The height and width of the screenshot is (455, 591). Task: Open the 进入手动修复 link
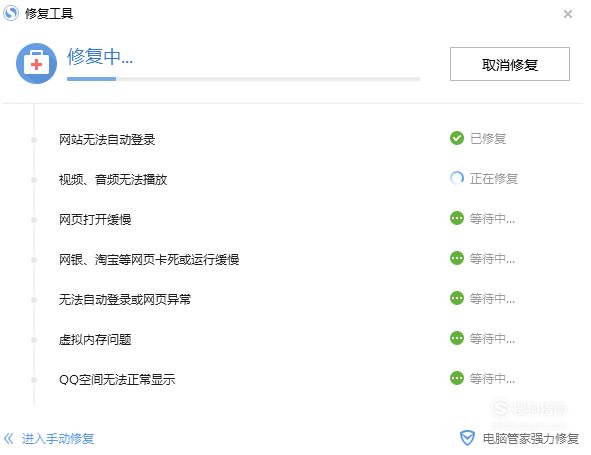click(58, 438)
